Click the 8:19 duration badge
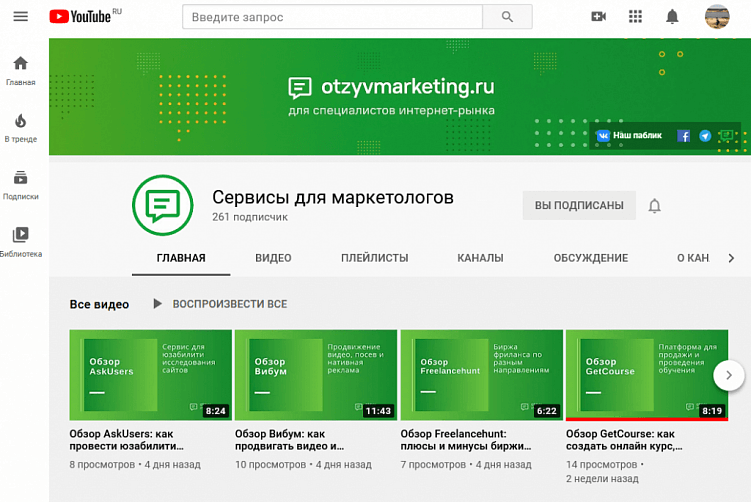Viewport: 751px width, 502px height. (x=712, y=411)
